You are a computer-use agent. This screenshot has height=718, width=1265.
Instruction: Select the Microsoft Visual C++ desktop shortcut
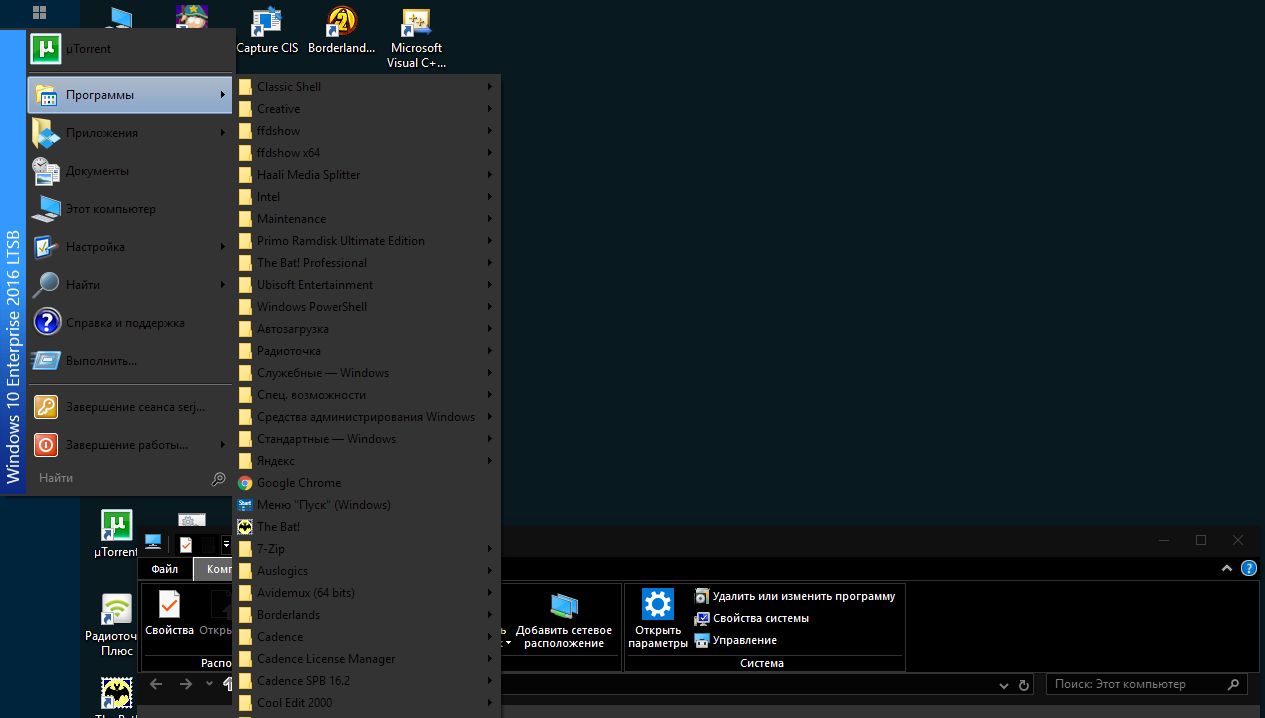pyautogui.click(x=416, y=38)
